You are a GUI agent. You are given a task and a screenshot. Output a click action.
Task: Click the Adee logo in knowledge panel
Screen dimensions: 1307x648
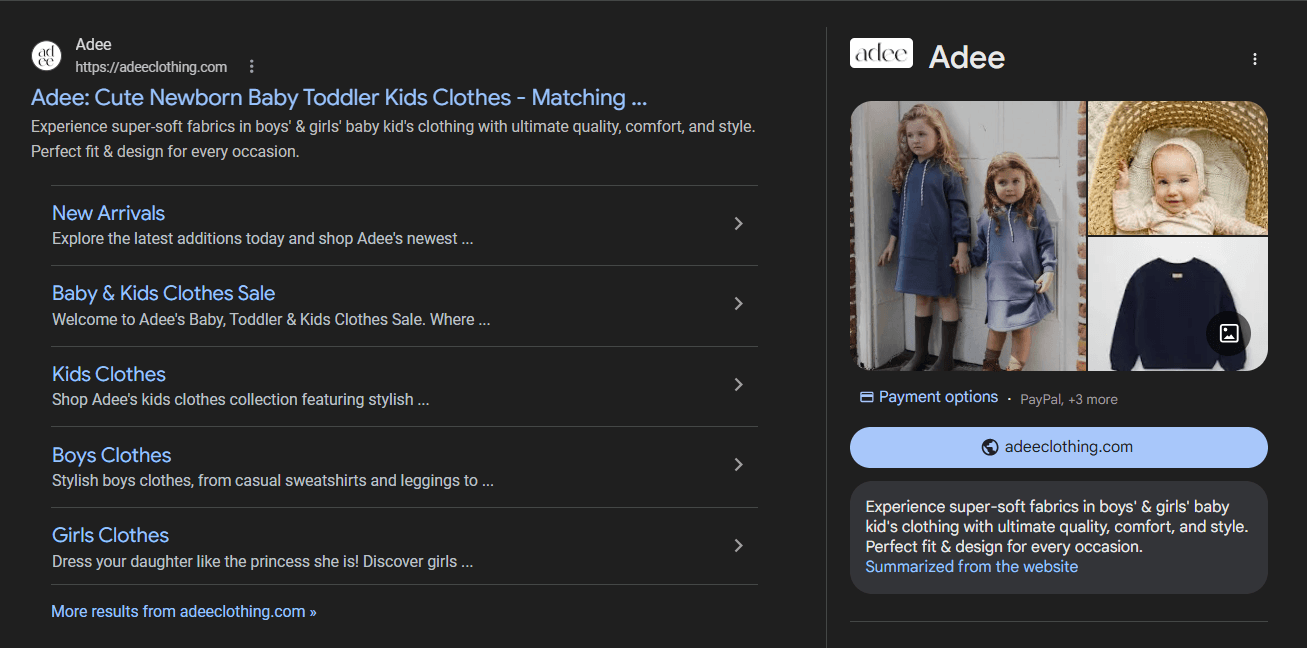point(881,54)
